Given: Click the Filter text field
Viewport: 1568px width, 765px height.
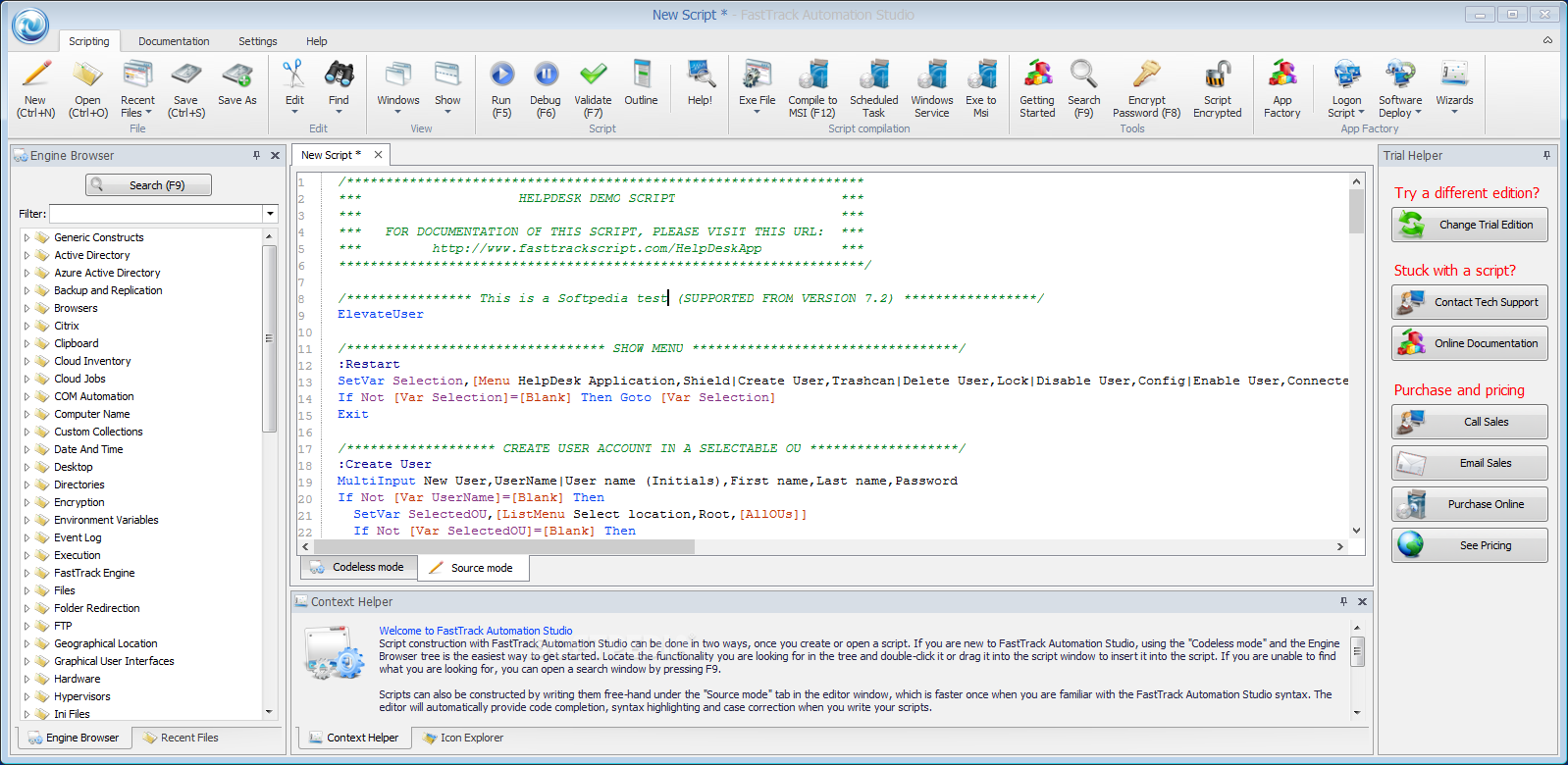Looking at the screenshot, I should (156, 214).
